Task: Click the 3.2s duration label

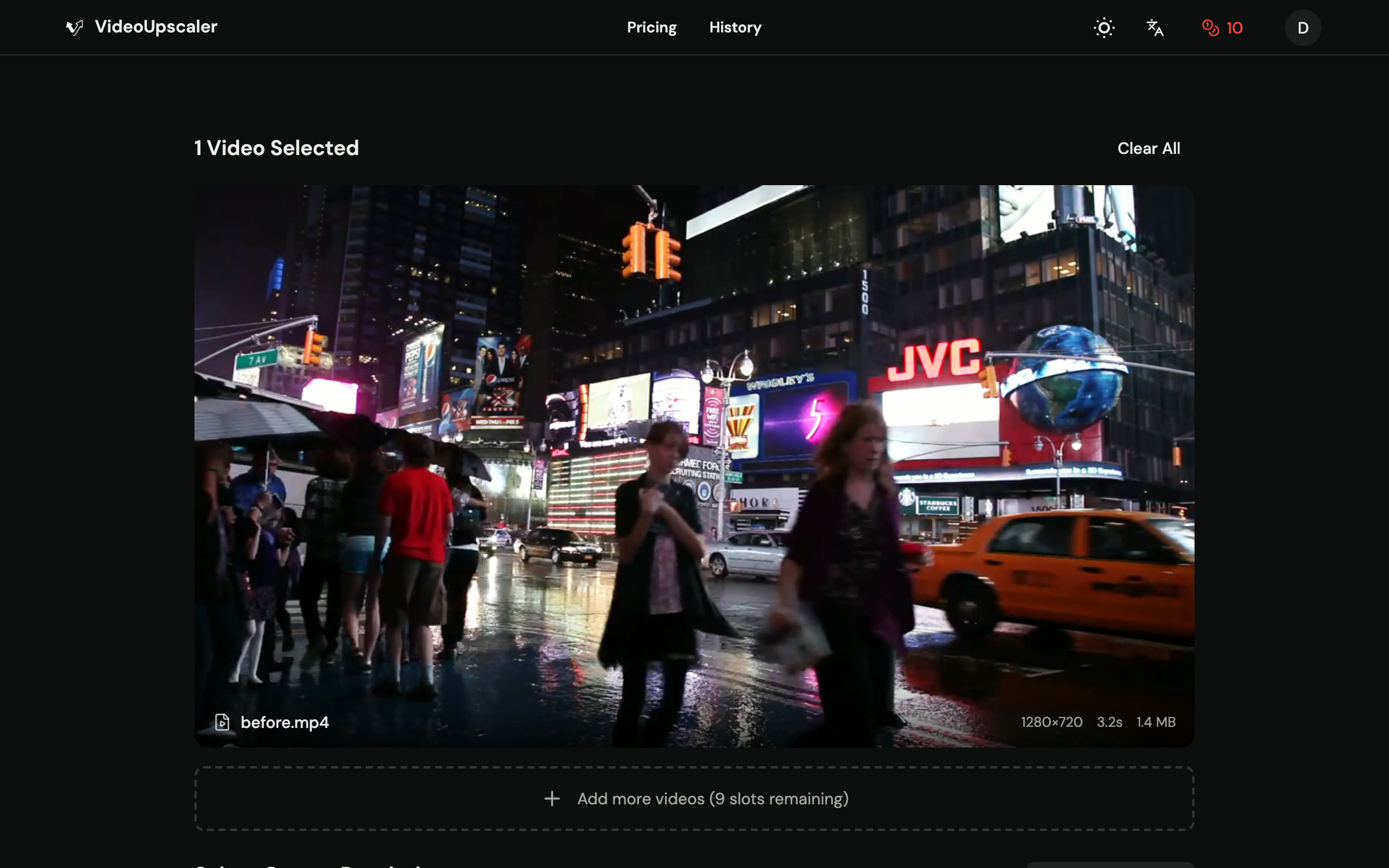Action: pos(1109,722)
